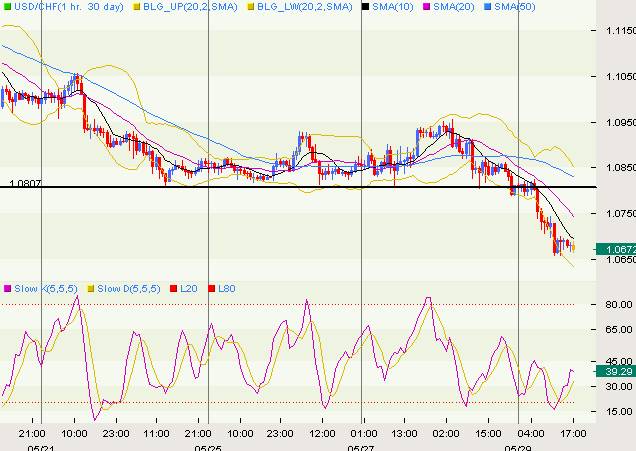Click the magenta SMA(20) legend square
The height and width of the screenshot is (451, 636).
coord(426,7)
